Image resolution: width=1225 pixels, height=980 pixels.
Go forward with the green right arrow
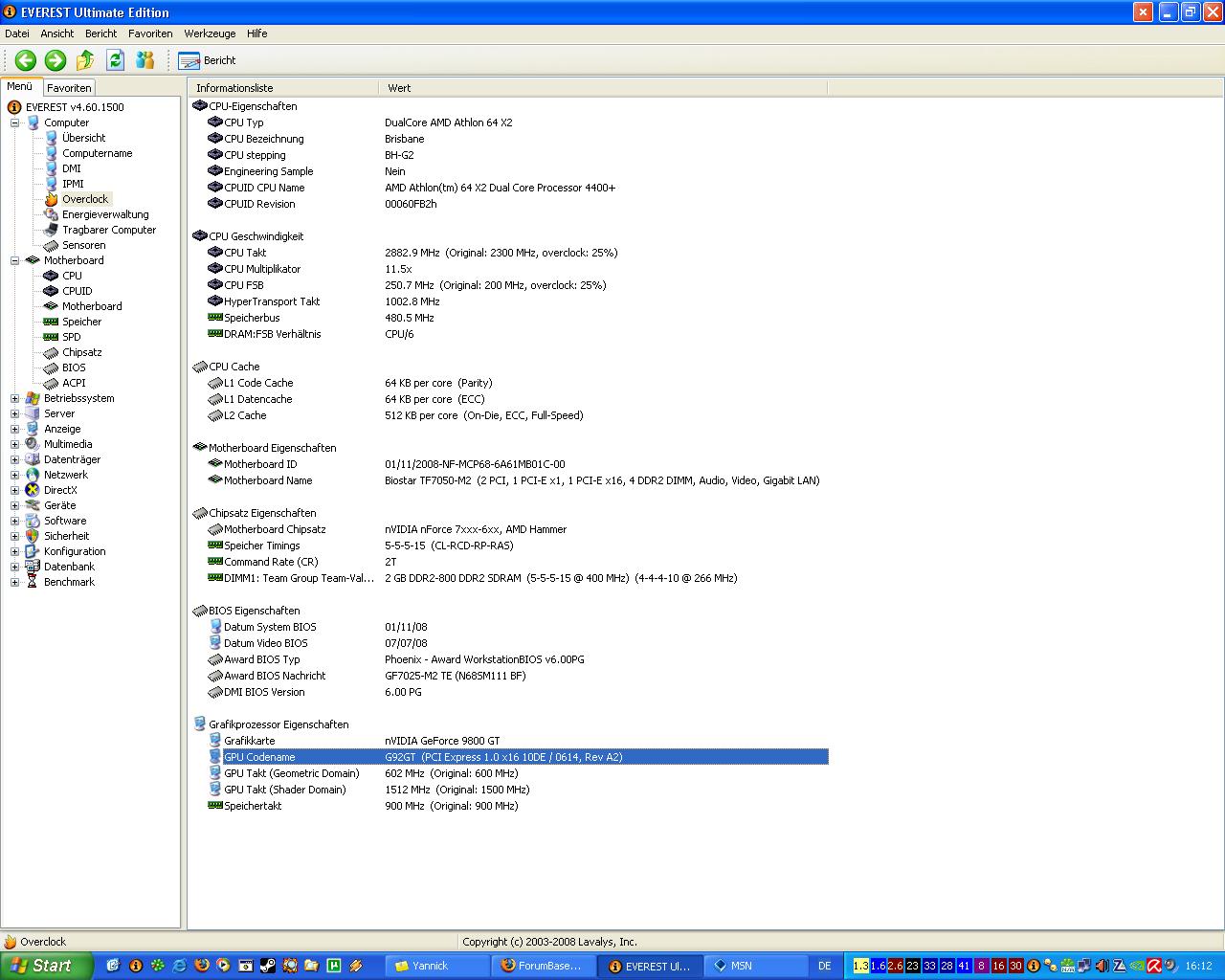56,60
